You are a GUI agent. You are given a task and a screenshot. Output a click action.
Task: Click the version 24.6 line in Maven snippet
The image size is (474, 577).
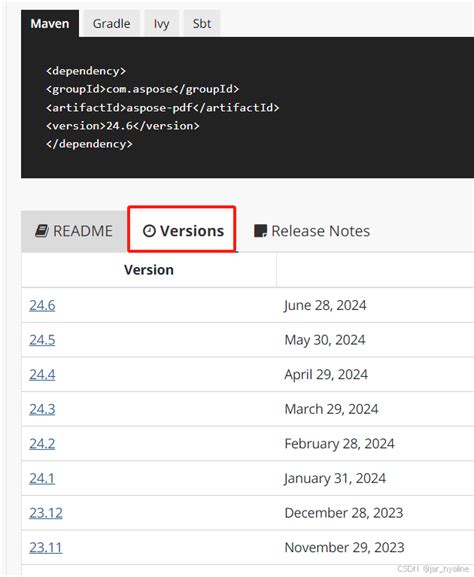[123, 126]
